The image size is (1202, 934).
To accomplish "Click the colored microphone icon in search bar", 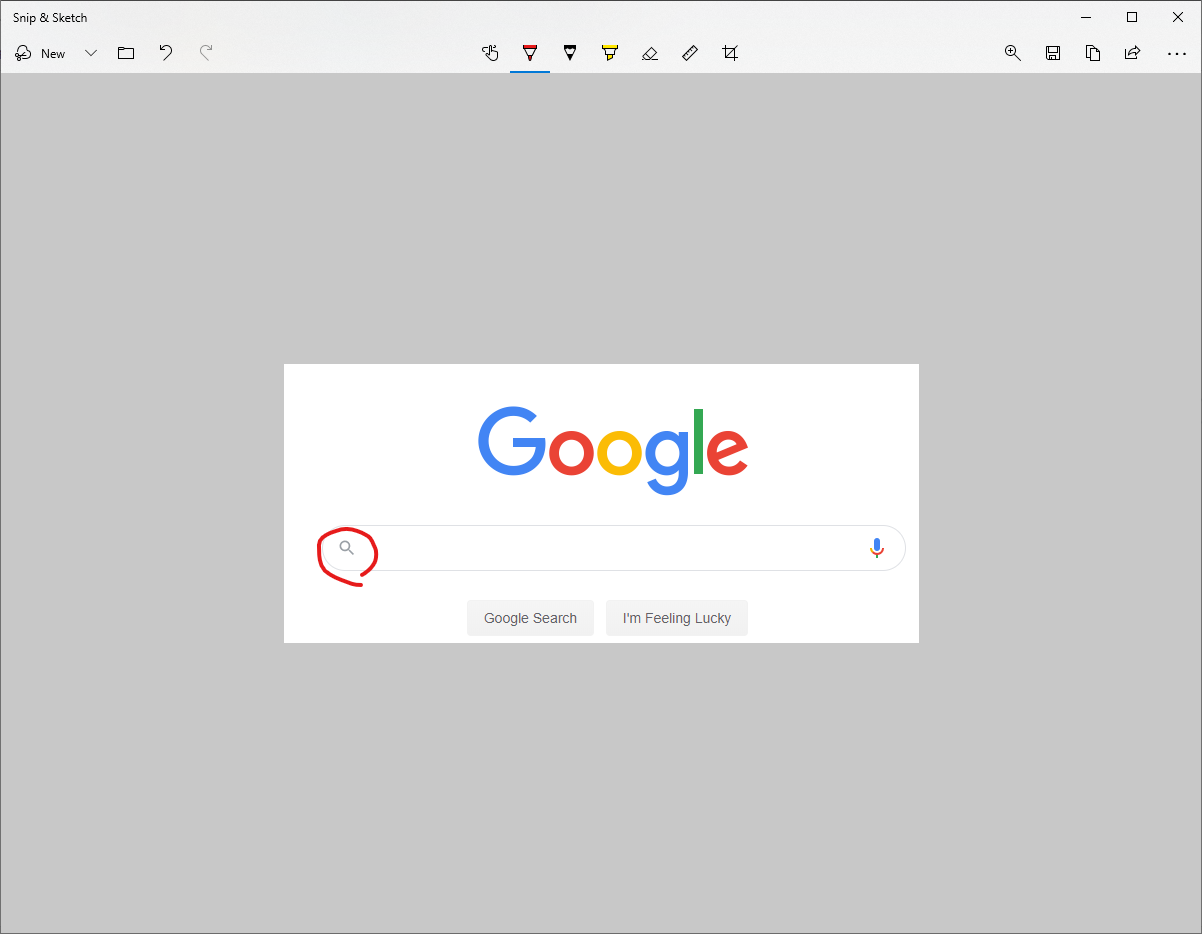I will 877,548.
